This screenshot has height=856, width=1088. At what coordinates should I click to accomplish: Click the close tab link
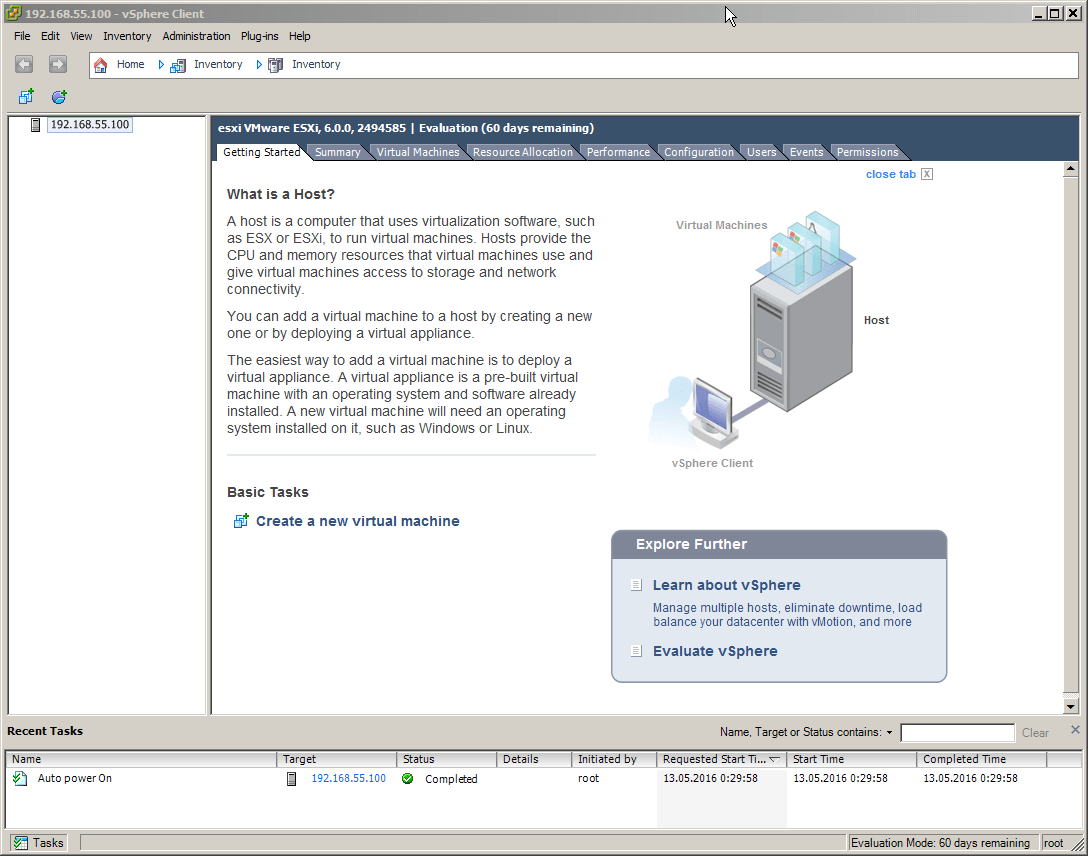click(x=890, y=174)
